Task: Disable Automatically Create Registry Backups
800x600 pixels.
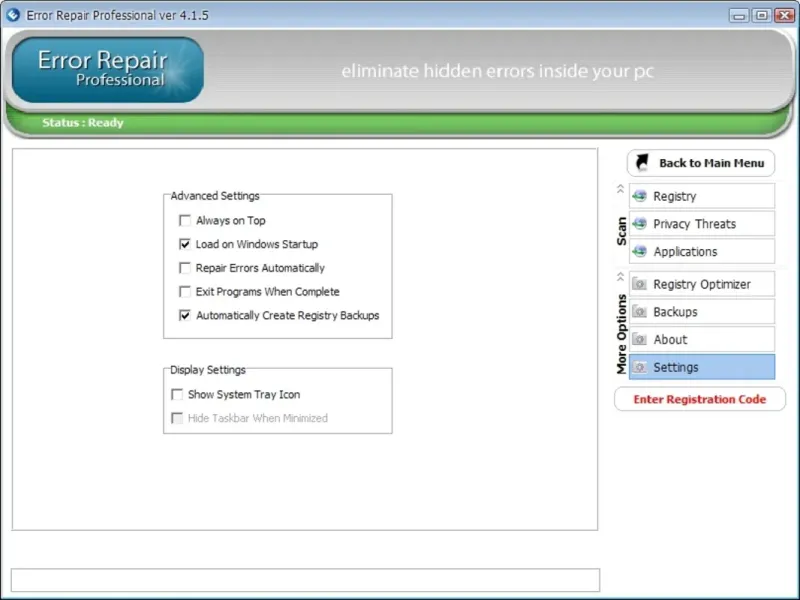Action: pyautogui.click(x=185, y=315)
